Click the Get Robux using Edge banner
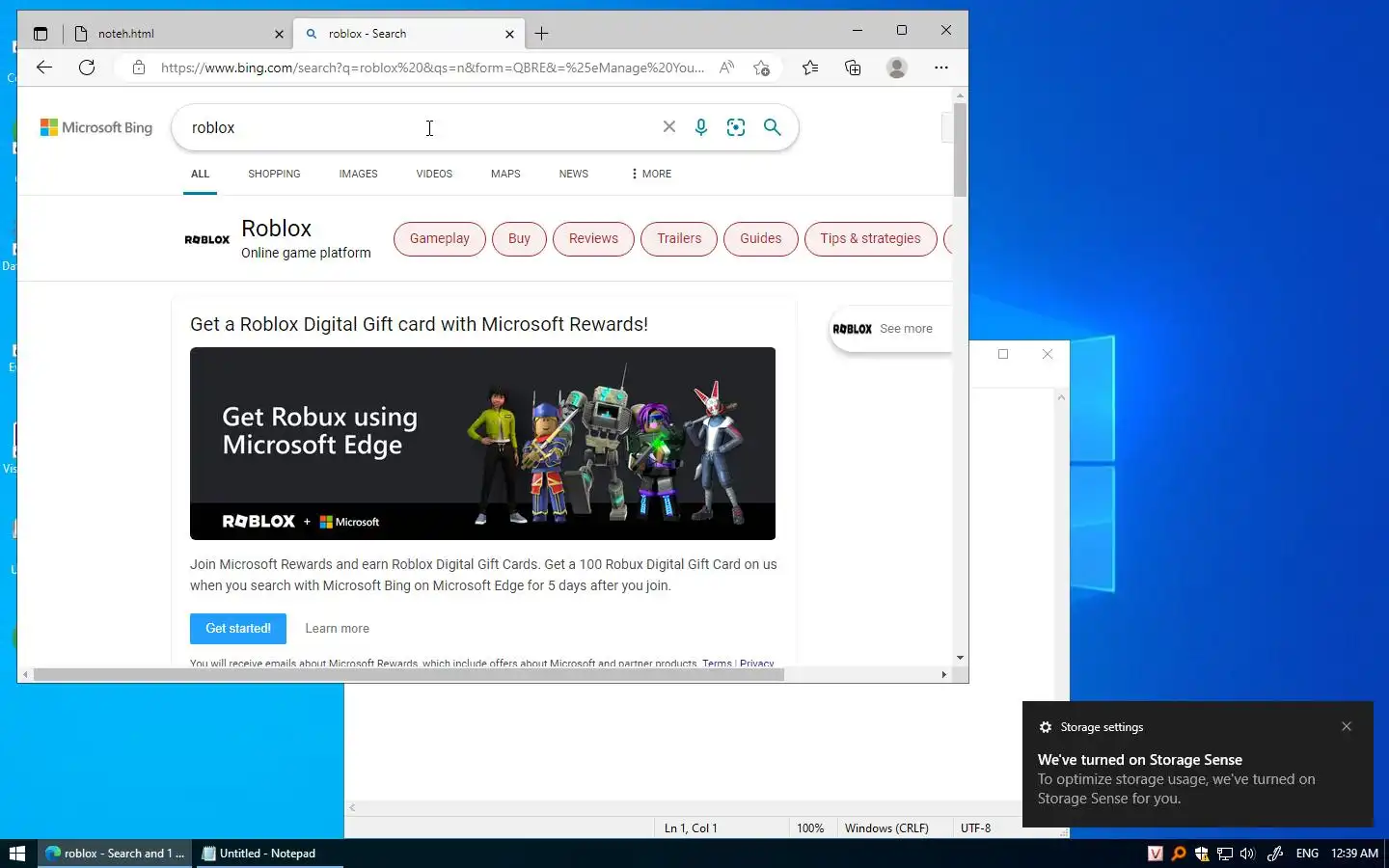This screenshot has width=1389, height=868. click(x=482, y=444)
